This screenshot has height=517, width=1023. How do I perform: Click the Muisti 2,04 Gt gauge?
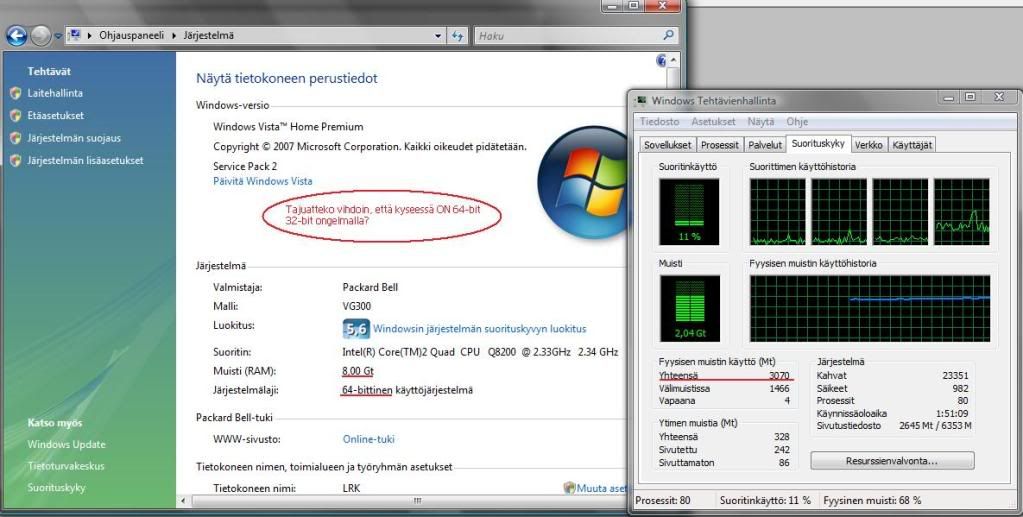pos(690,308)
